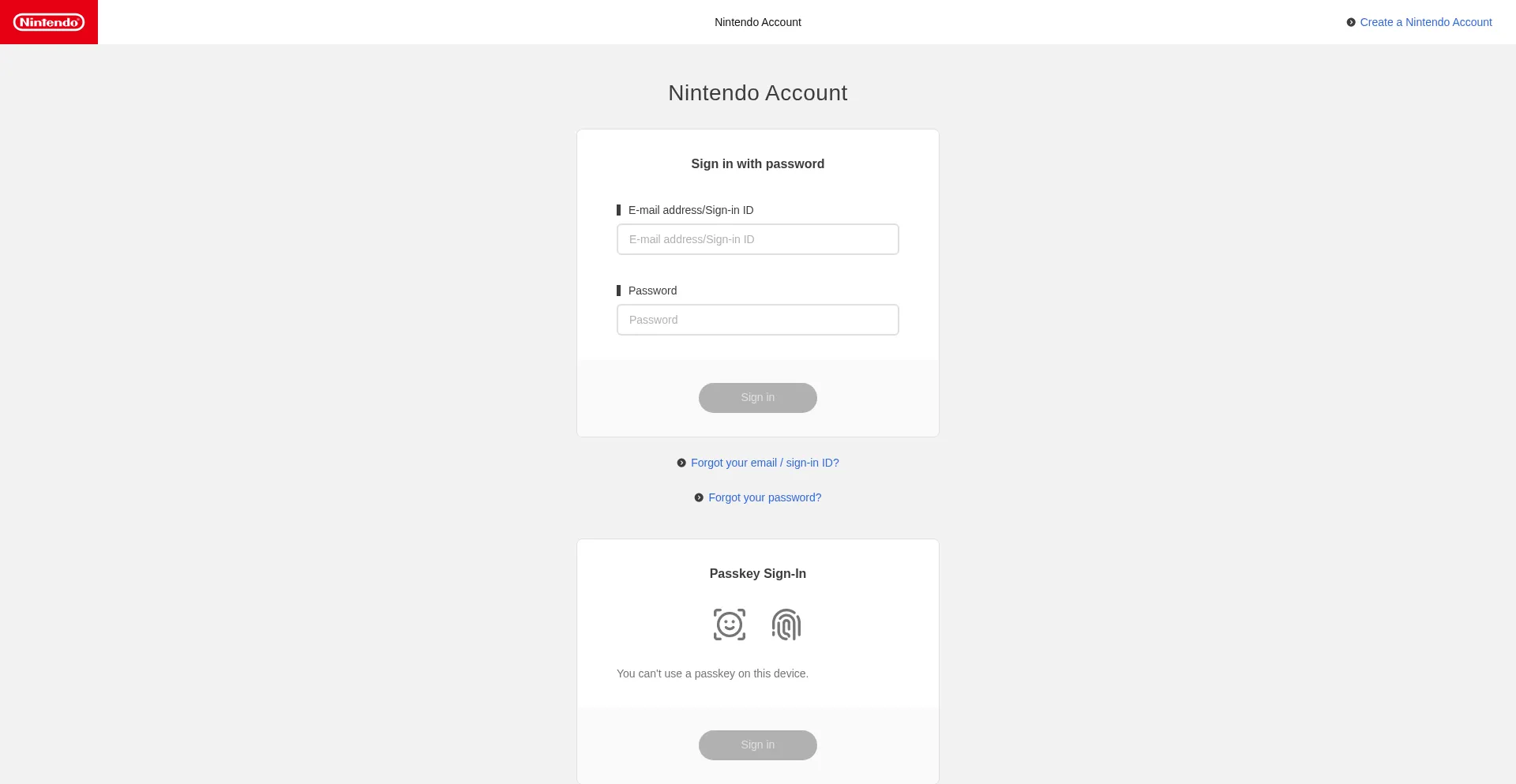
Task: Click the Passkey Sign-In heading
Action: (x=757, y=573)
